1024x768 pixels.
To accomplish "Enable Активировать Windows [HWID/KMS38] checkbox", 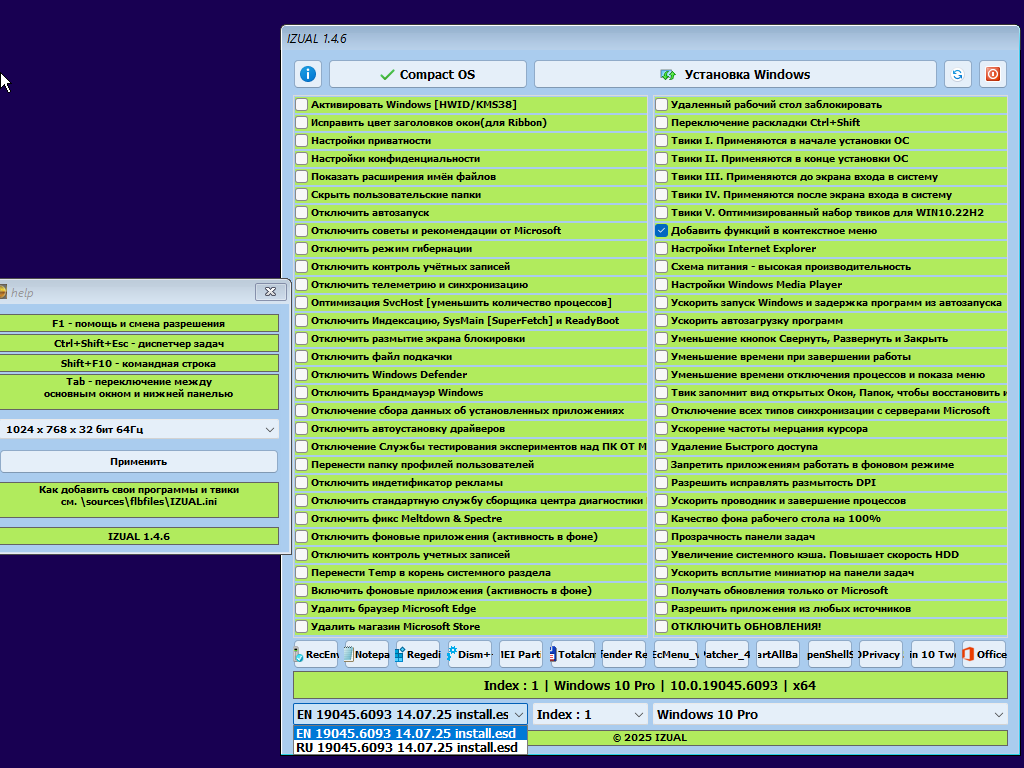I will pyautogui.click(x=301, y=104).
